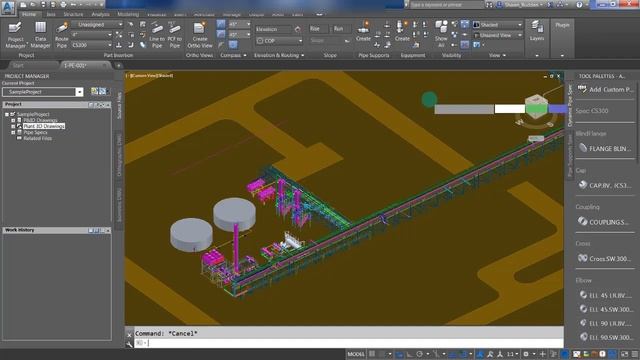The height and width of the screenshot is (360, 640).
Task: Switch to the Analysis ribbon tab
Action: (100, 14)
